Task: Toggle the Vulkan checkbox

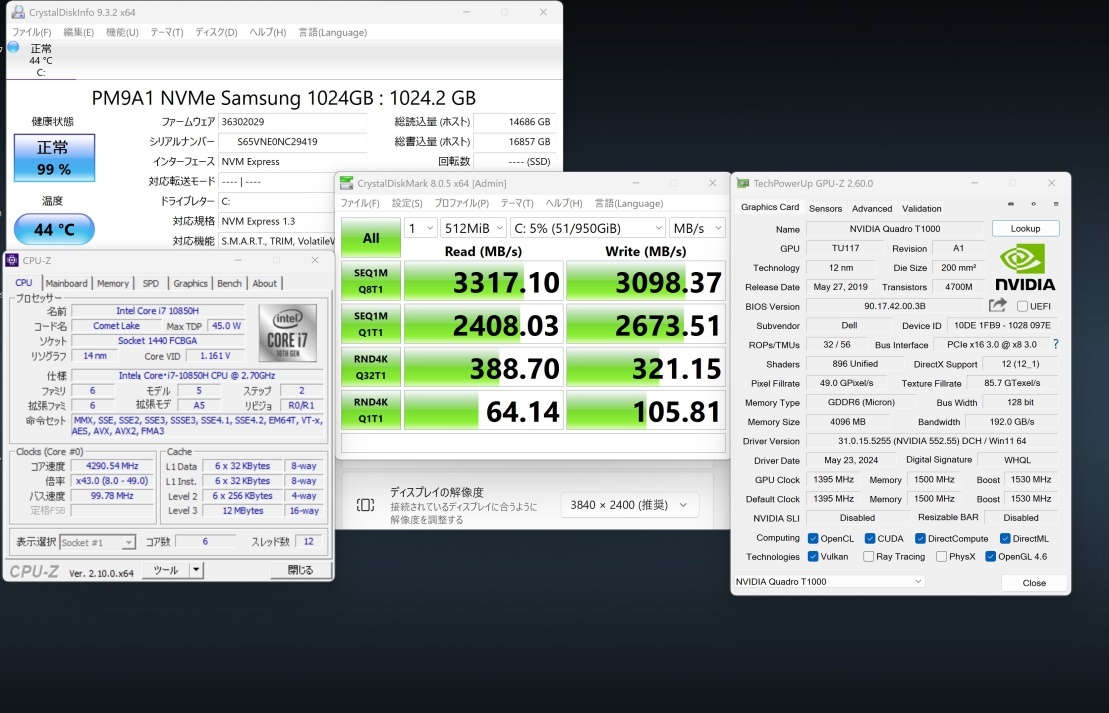Action: point(813,557)
